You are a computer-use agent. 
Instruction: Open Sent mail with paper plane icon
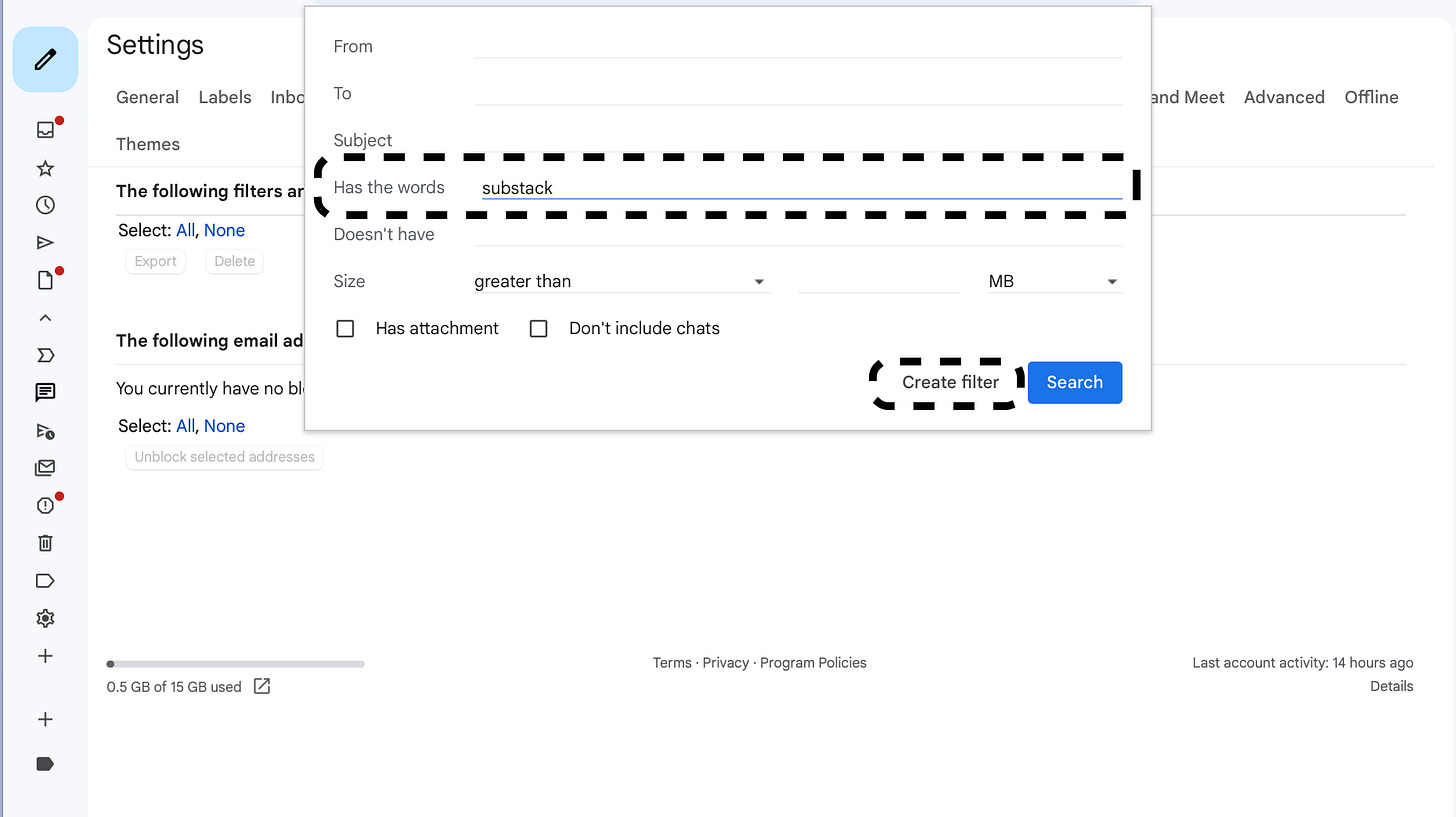(45, 242)
